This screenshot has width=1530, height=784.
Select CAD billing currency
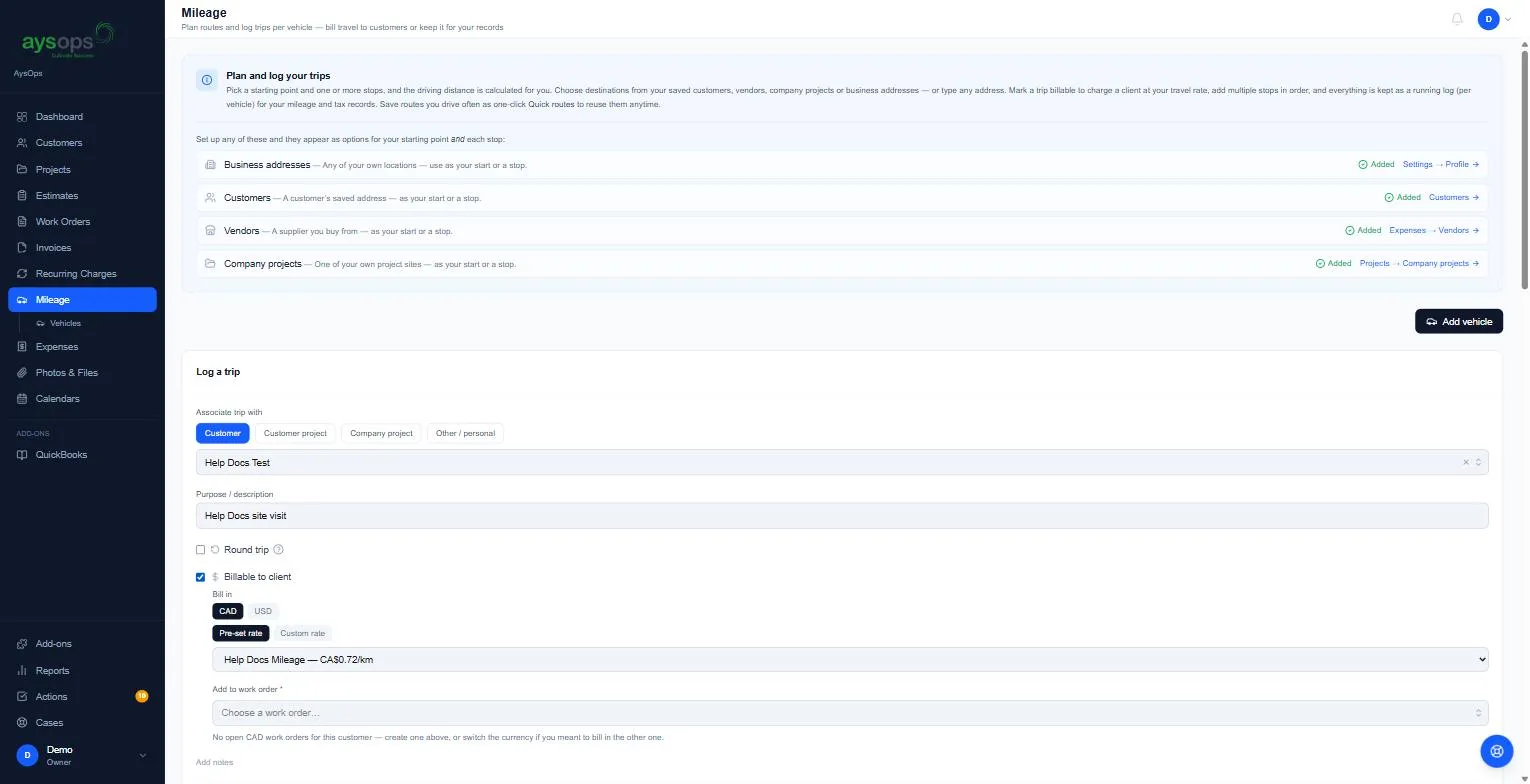(228, 611)
